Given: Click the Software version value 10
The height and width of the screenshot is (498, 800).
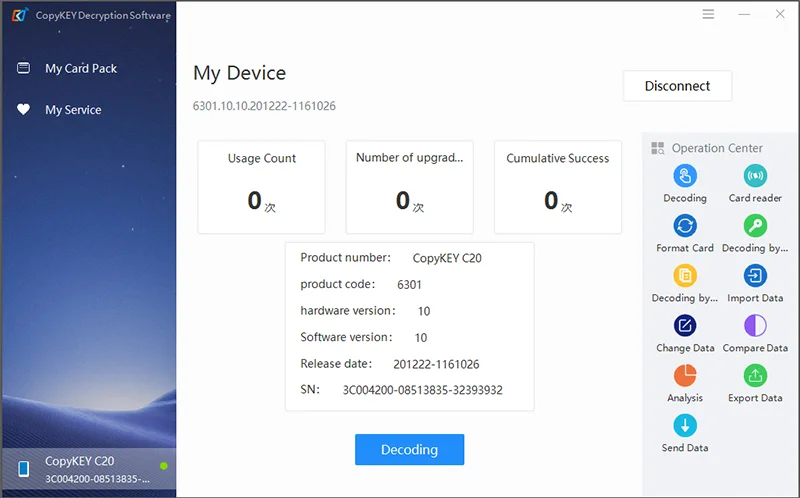Looking at the screenshot, I should (x=420, y=338).
